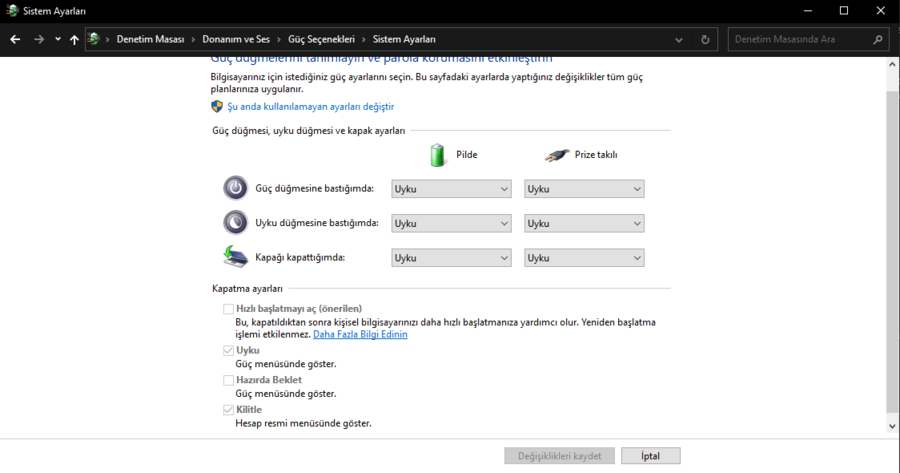Open power button plugged-in dropdown
The height and width of the screenshot is (473, 900).
click(x=584, y=189)
